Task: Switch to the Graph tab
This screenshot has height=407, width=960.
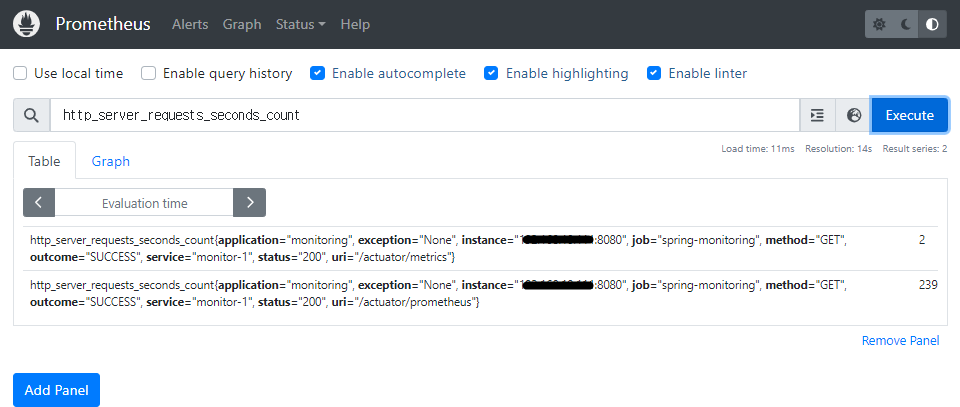Action: [x=111, y=161]
